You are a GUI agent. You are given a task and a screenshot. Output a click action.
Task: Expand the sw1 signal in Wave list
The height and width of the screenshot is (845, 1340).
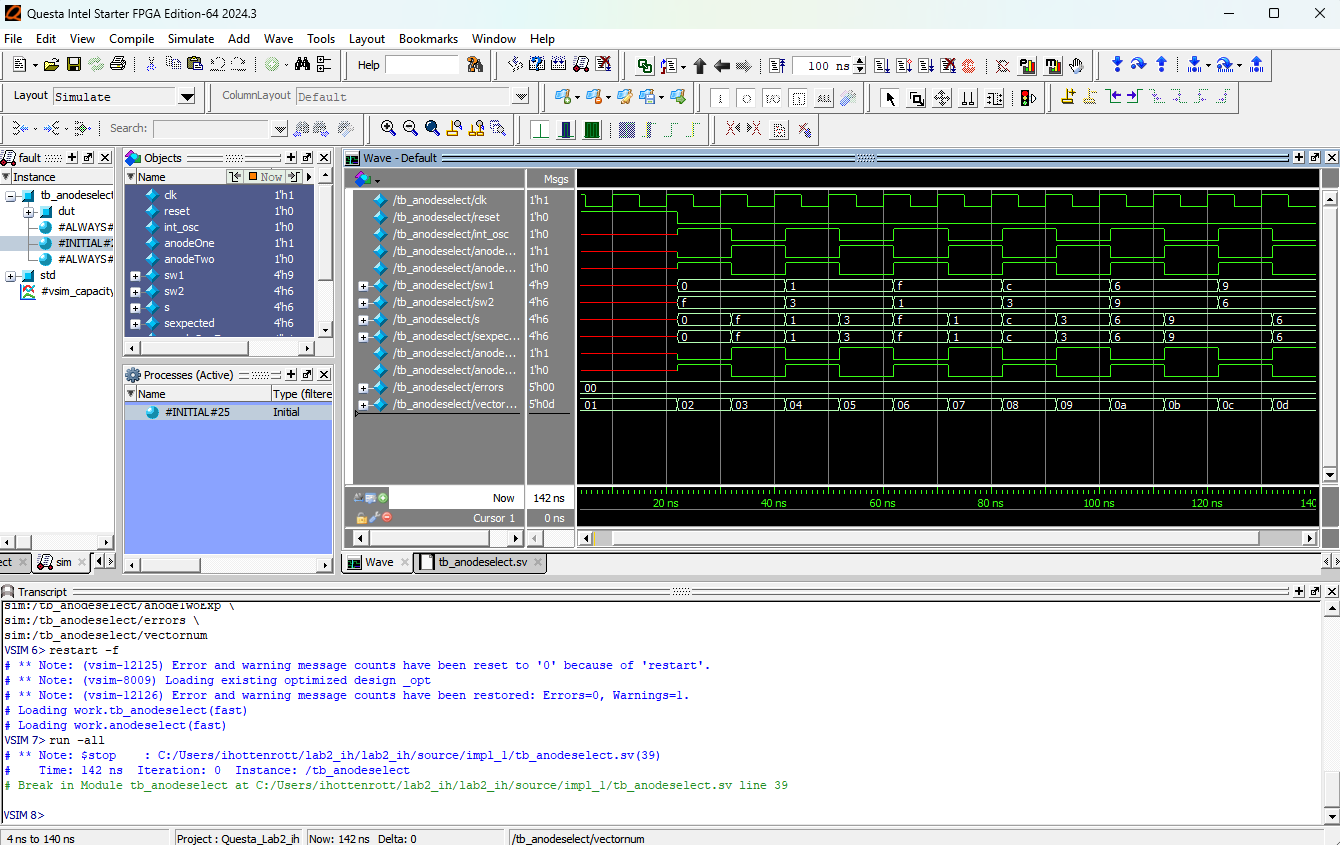pyautogui.click(x=364, y=286)
